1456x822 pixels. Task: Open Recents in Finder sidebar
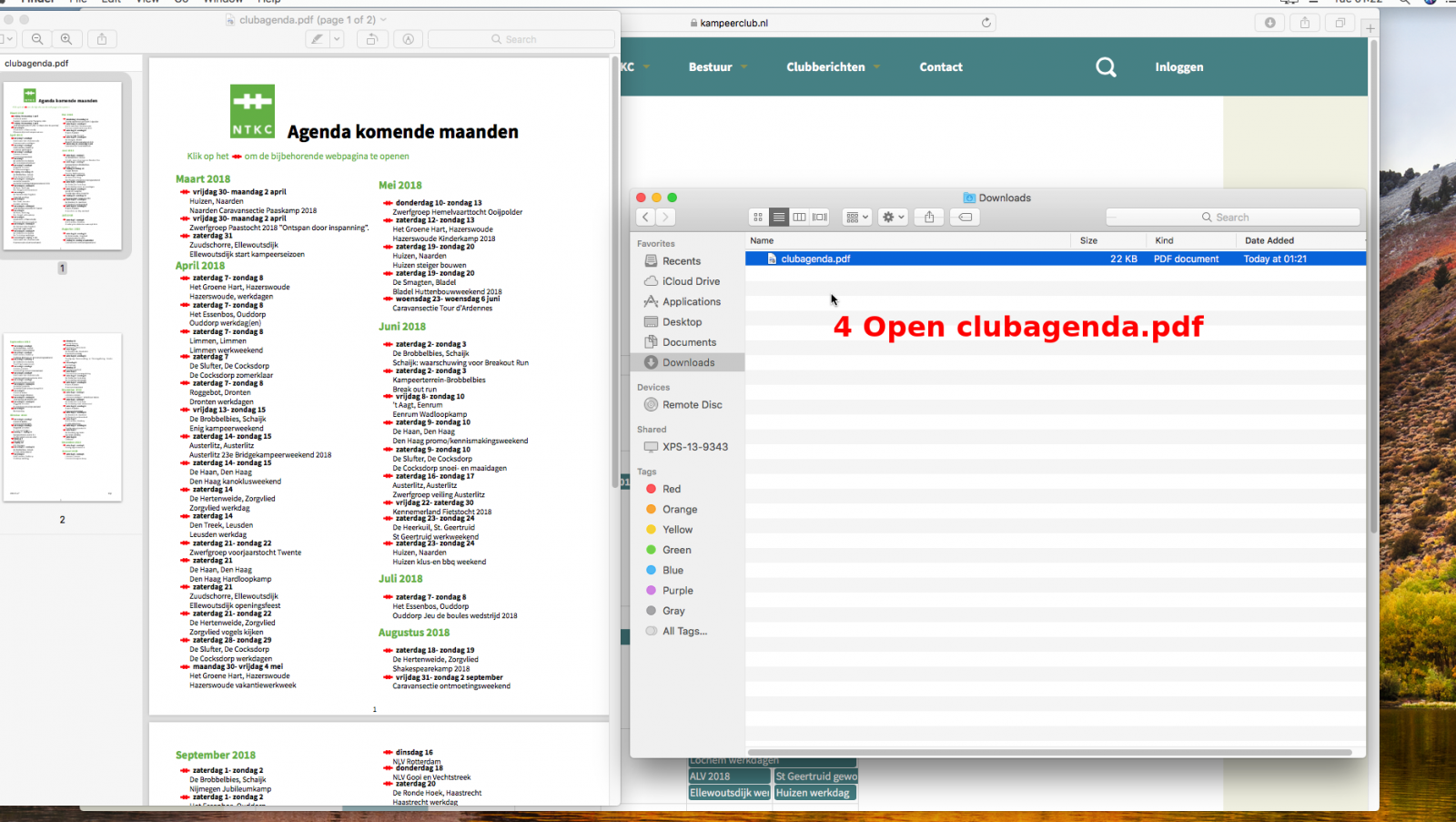click(682, 261)
